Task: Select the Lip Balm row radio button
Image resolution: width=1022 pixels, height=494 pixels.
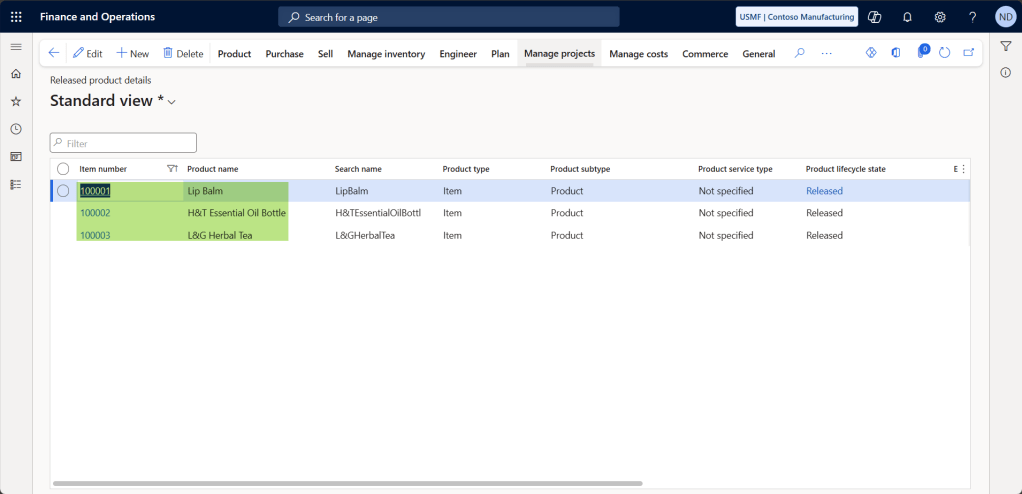Action: [x=63, y=191]
